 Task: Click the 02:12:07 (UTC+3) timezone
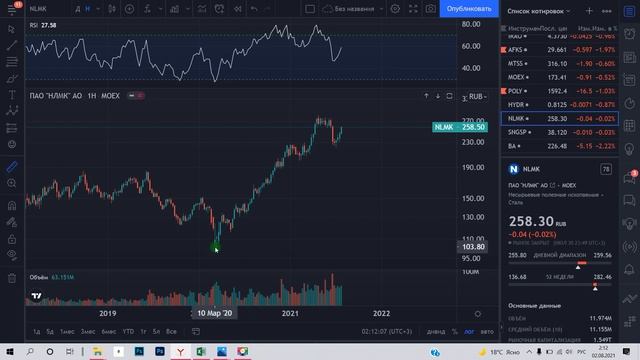coord(387,331)
